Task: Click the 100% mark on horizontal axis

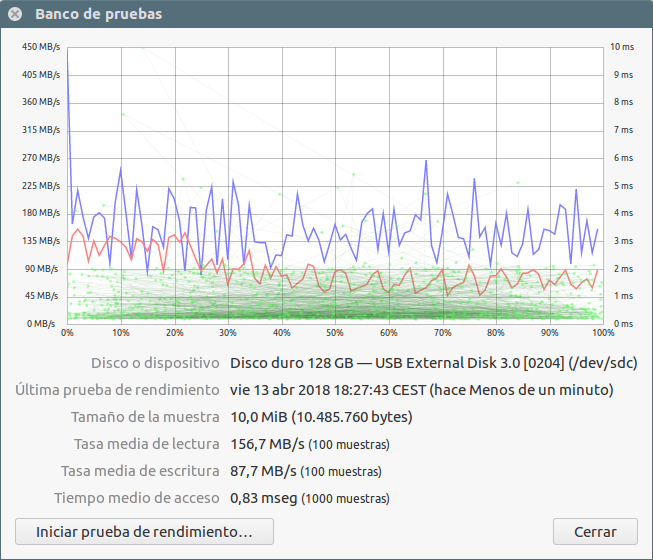Action: (602, 333)
